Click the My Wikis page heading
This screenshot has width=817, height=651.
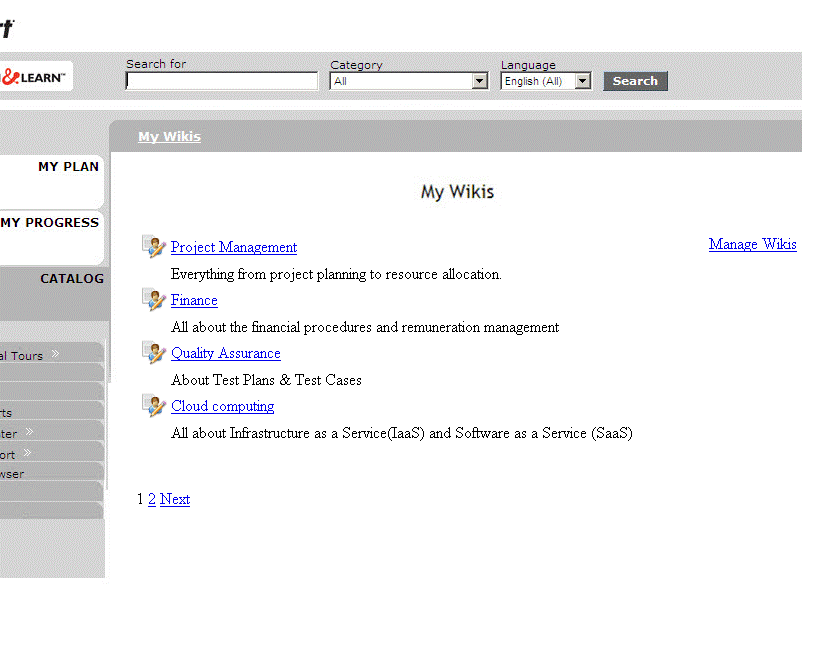[x=457, y=192]
